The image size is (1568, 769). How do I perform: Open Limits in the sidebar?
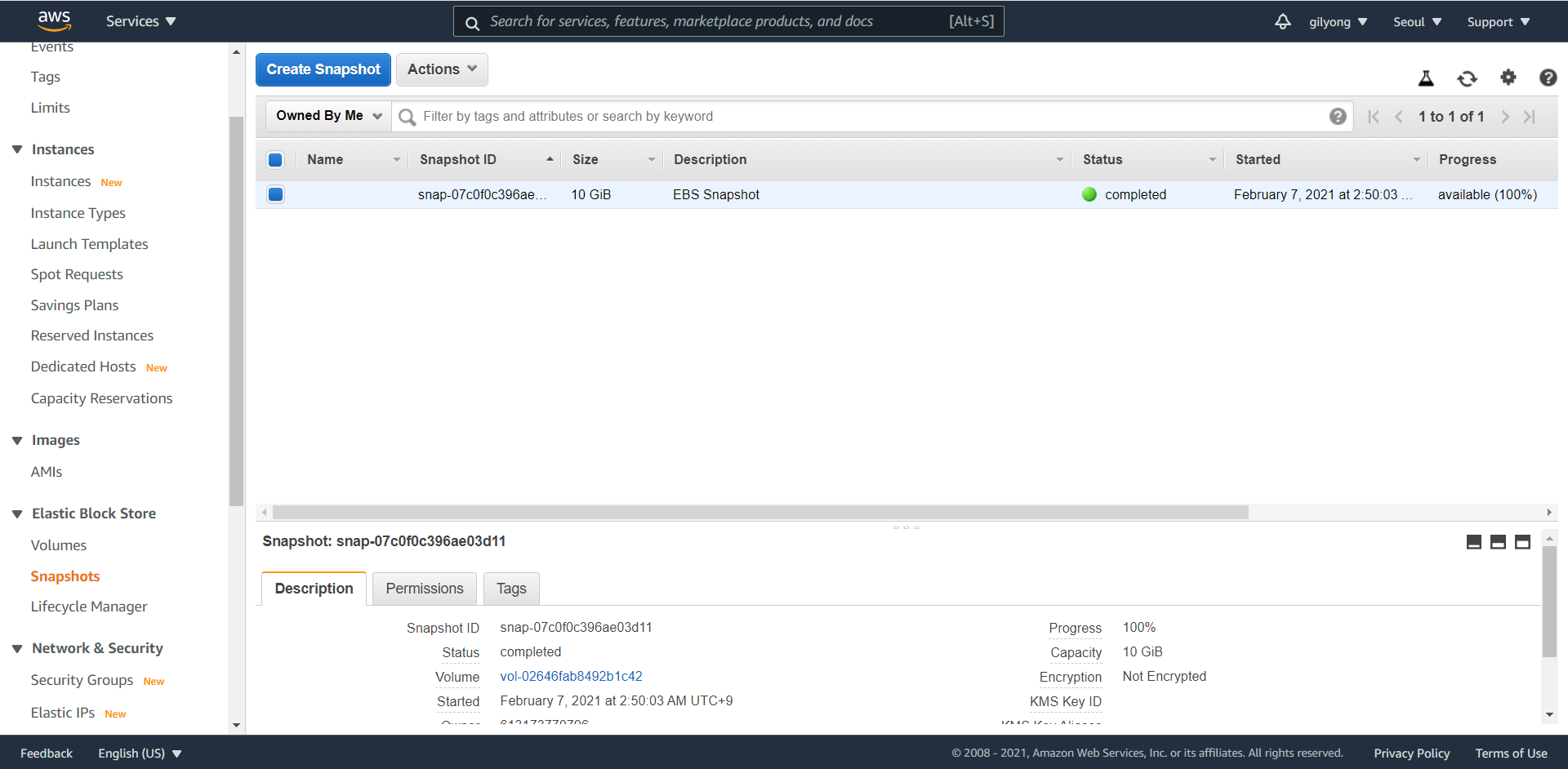(51, 108)
